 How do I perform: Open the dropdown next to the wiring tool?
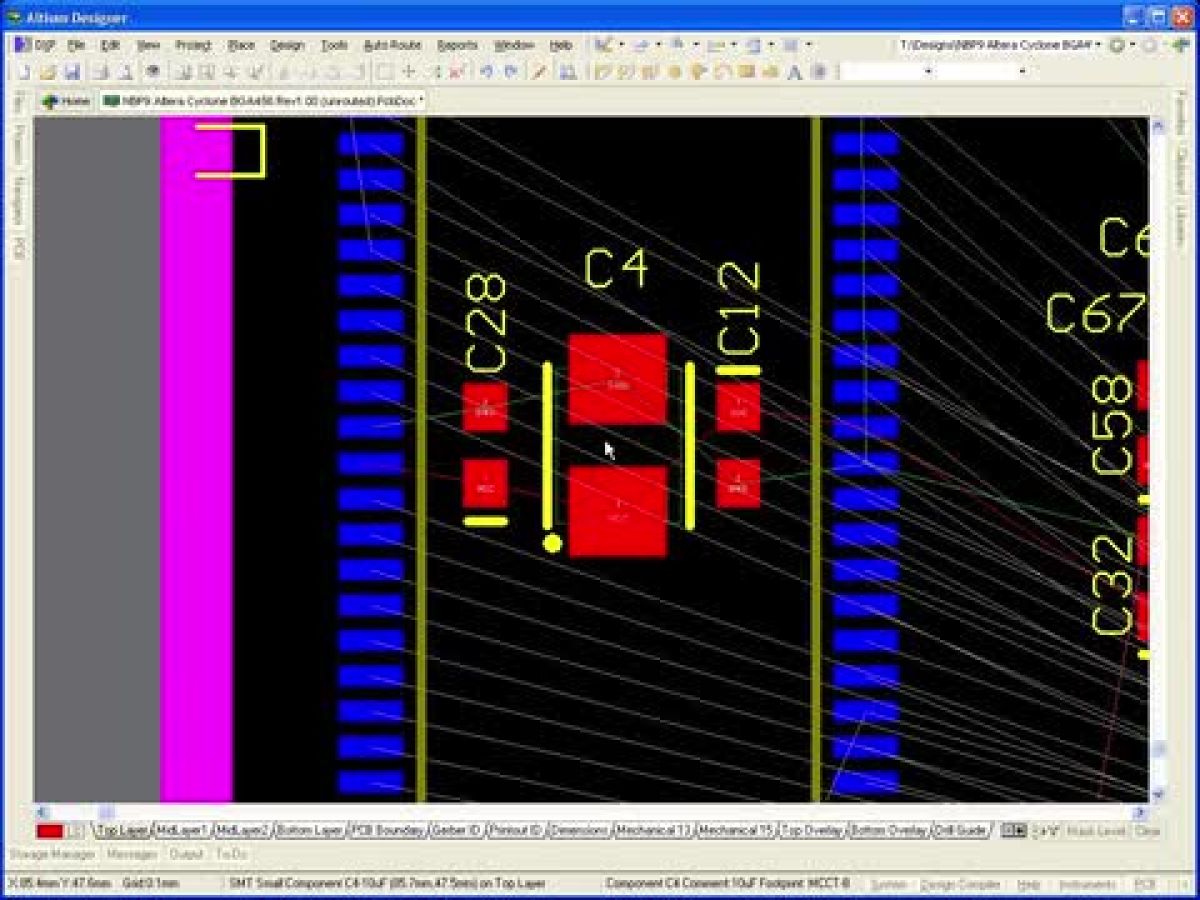coord(621,44)
